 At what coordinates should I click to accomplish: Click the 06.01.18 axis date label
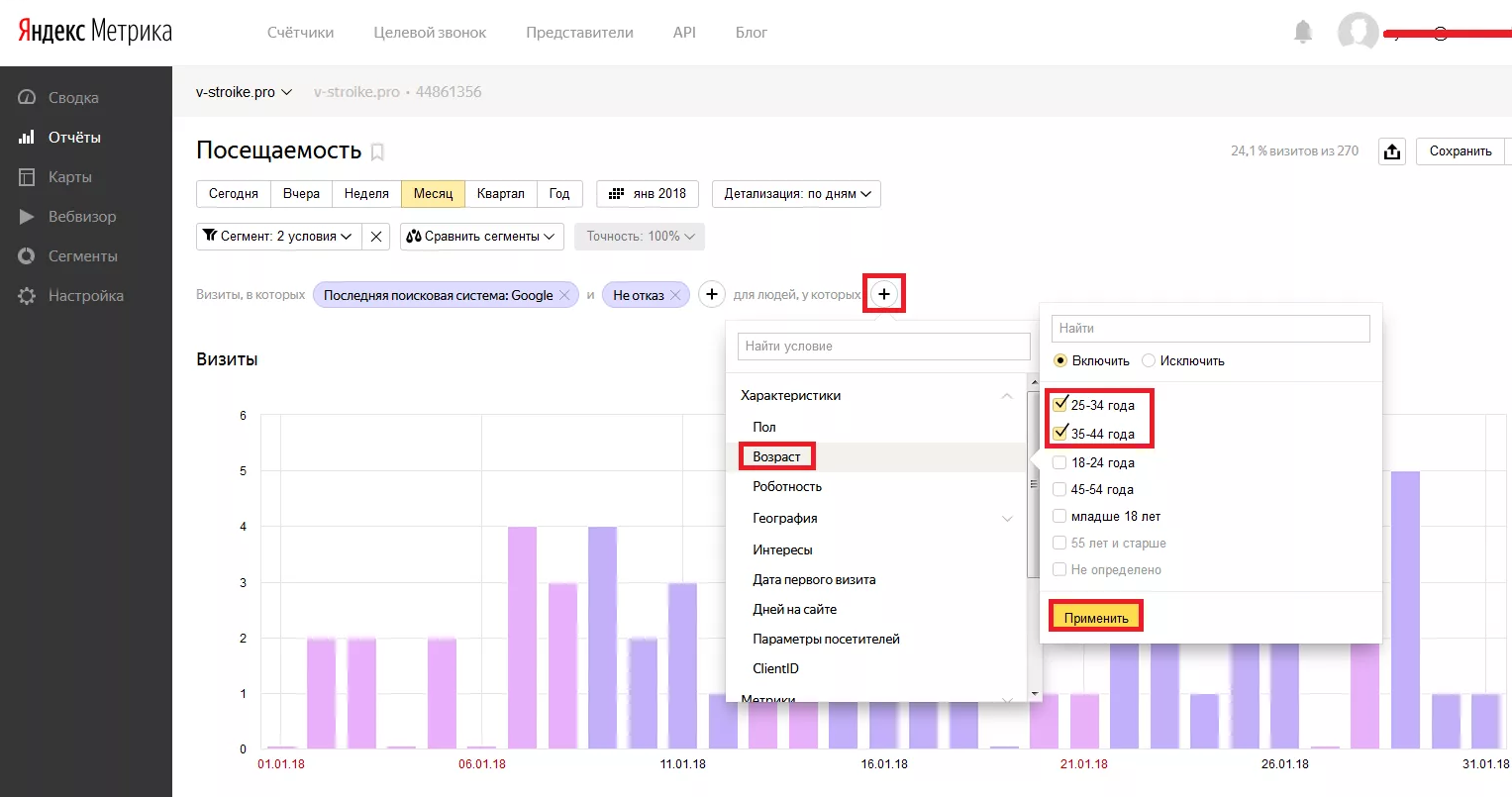point(482,763)
